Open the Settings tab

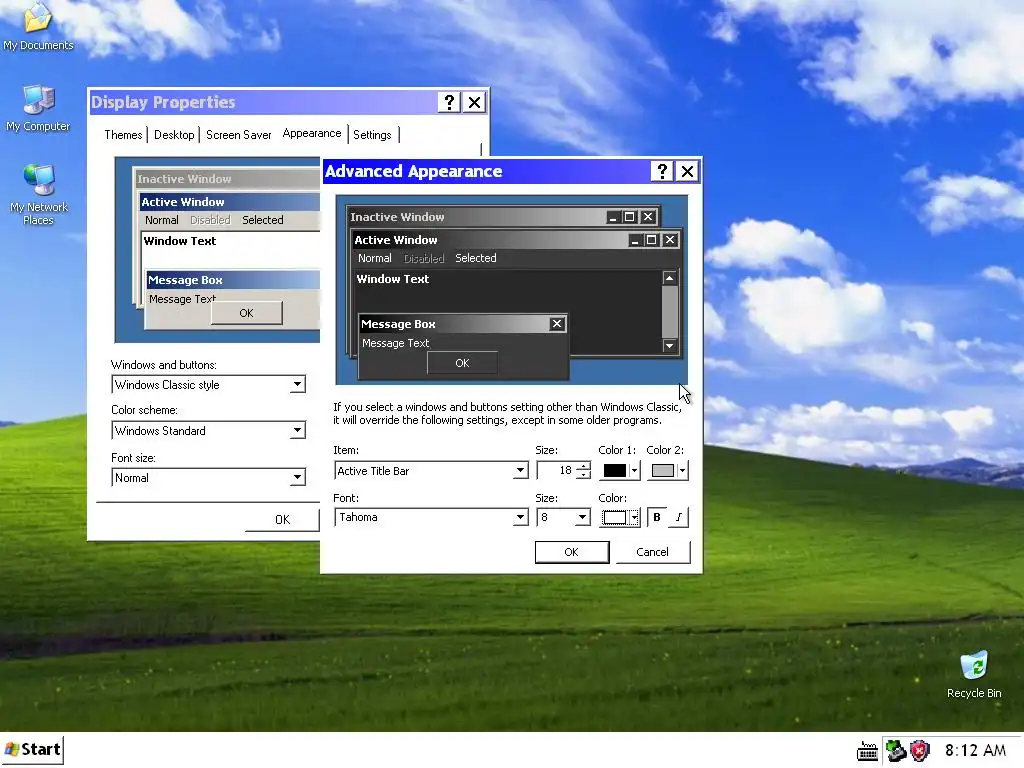(372, 135)
